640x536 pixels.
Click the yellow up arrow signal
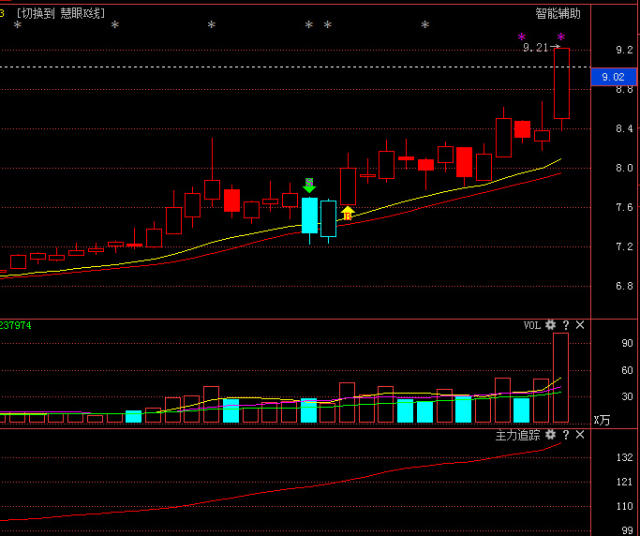347,213
